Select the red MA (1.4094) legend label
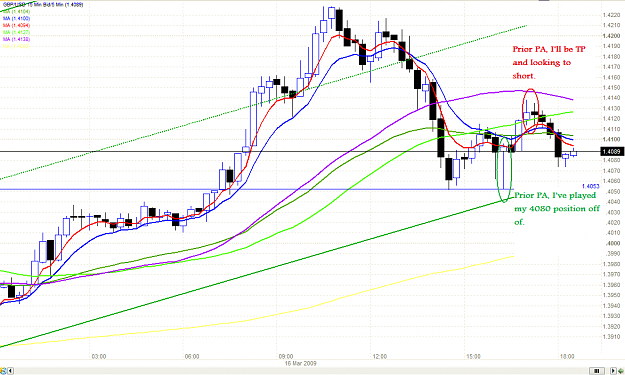This screenshot has width=625, height=375. 16,26
